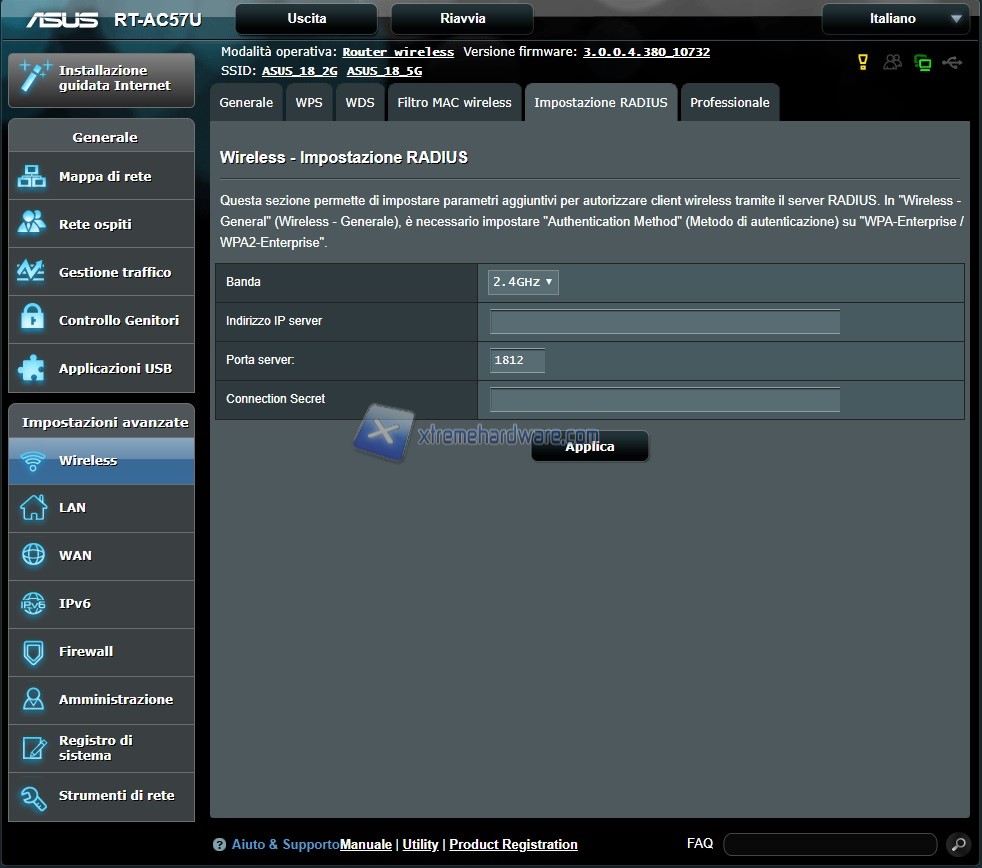
Task: Click the search magnifier icon next to FAQ
Action: click(x=957, y=844)
